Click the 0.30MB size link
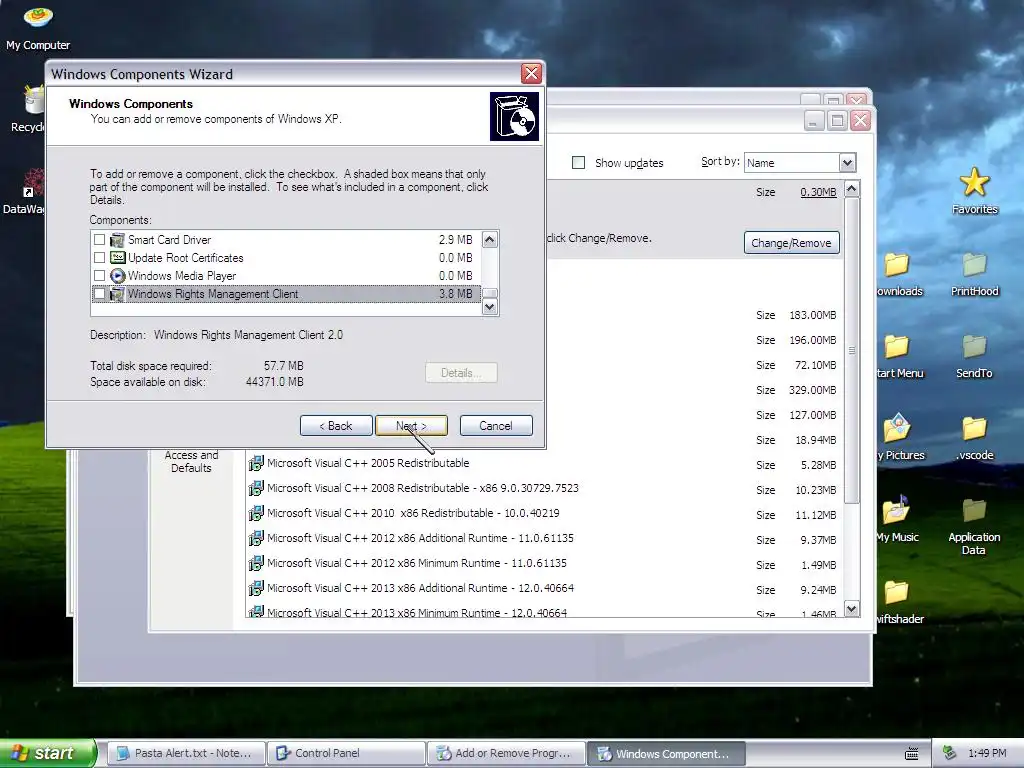Screen dimensions: 1024x768 pos(818,192)
